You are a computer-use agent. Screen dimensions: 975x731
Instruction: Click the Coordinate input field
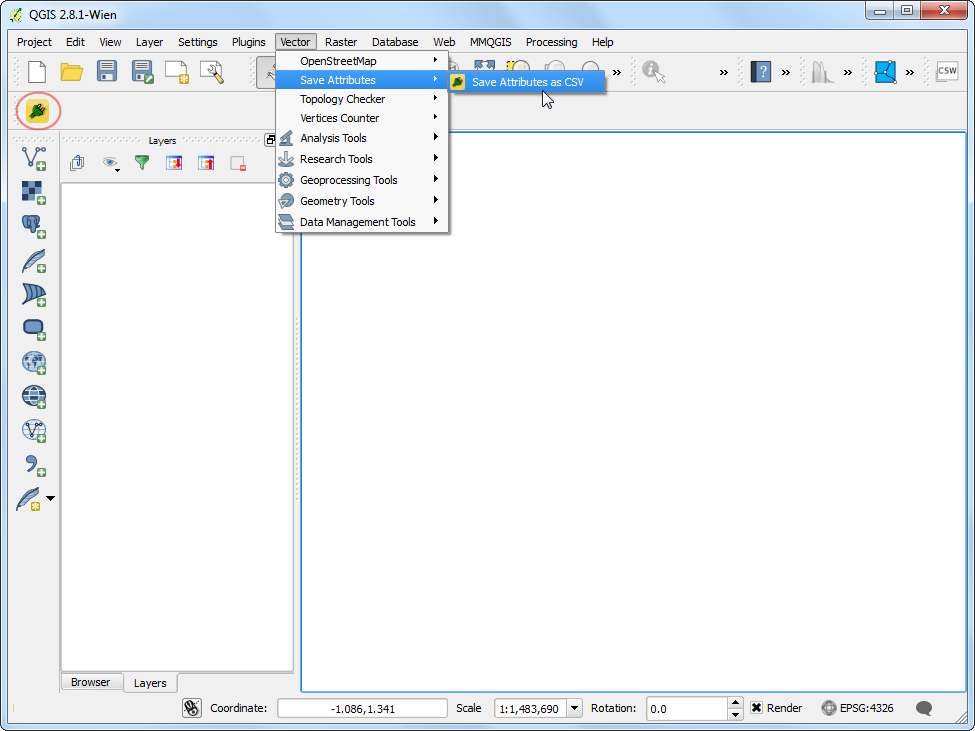(363, 709)
